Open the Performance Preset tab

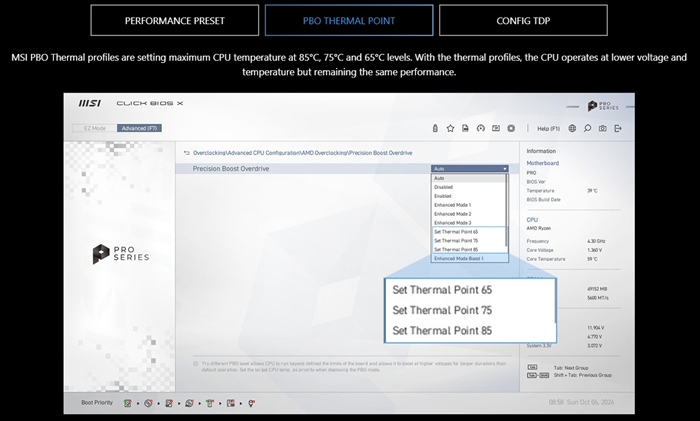point(175,21)
